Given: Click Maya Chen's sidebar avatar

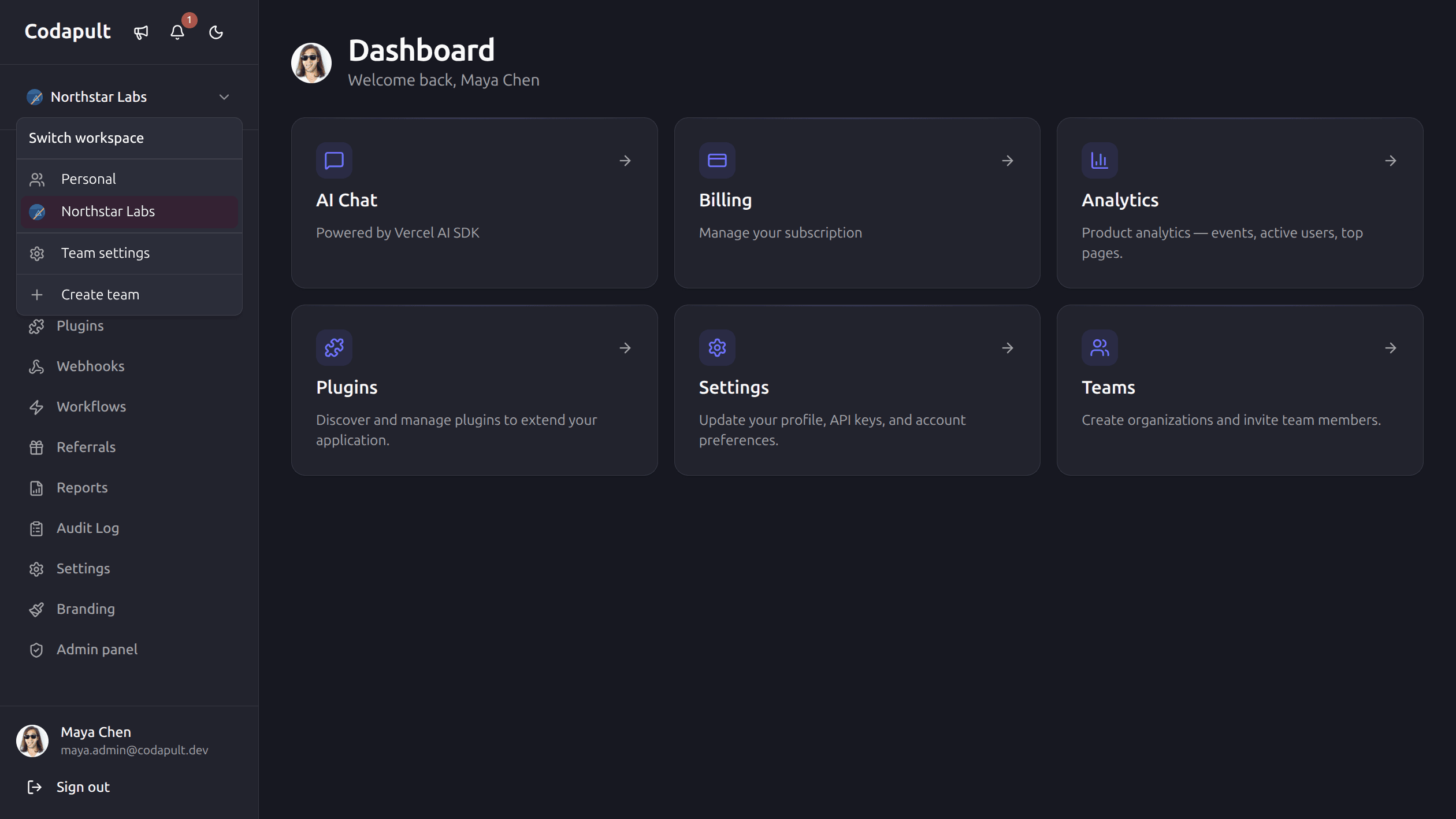Looking at the screenshot, I should coord(32,741).
